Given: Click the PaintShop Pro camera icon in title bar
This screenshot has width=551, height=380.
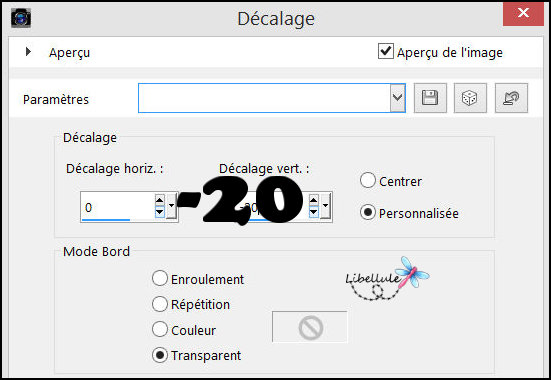Looking at the screenshot, I should pos(21,18).
